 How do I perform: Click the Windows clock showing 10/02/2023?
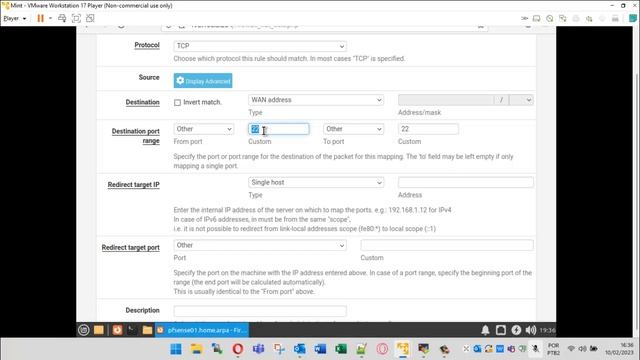tap(619, 349)
